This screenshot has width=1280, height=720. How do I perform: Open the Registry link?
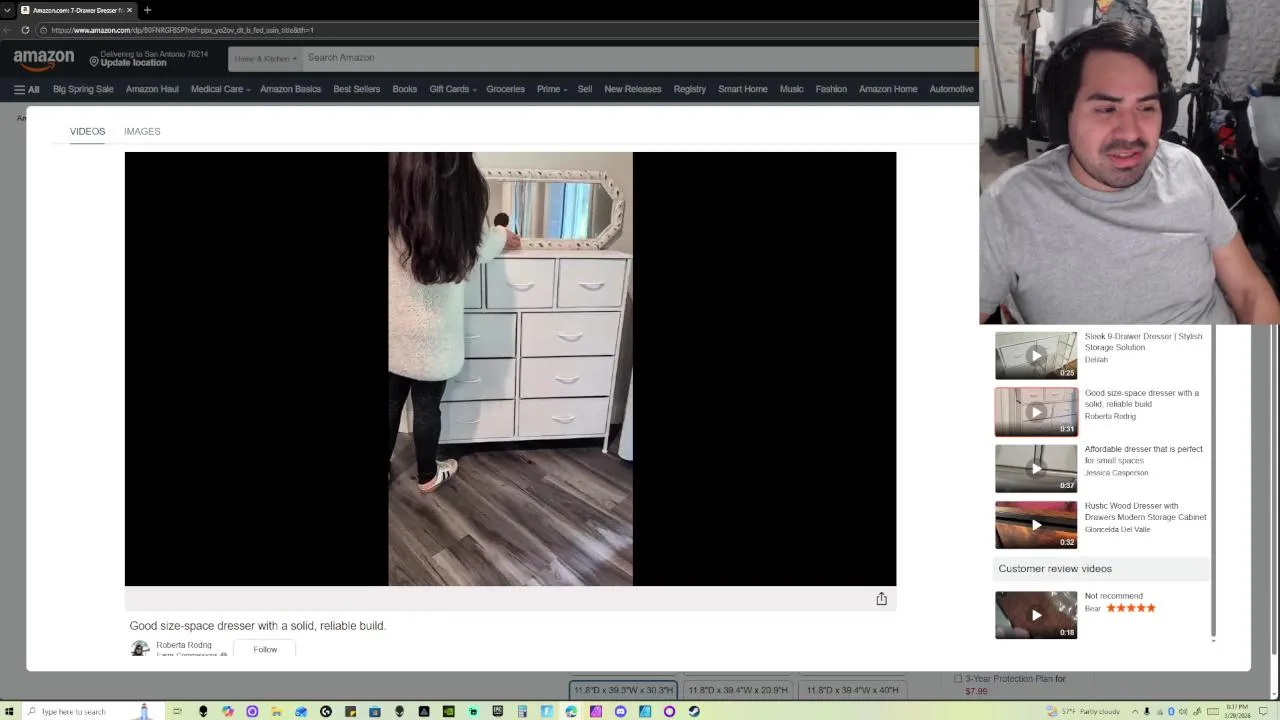click(690, 89)
